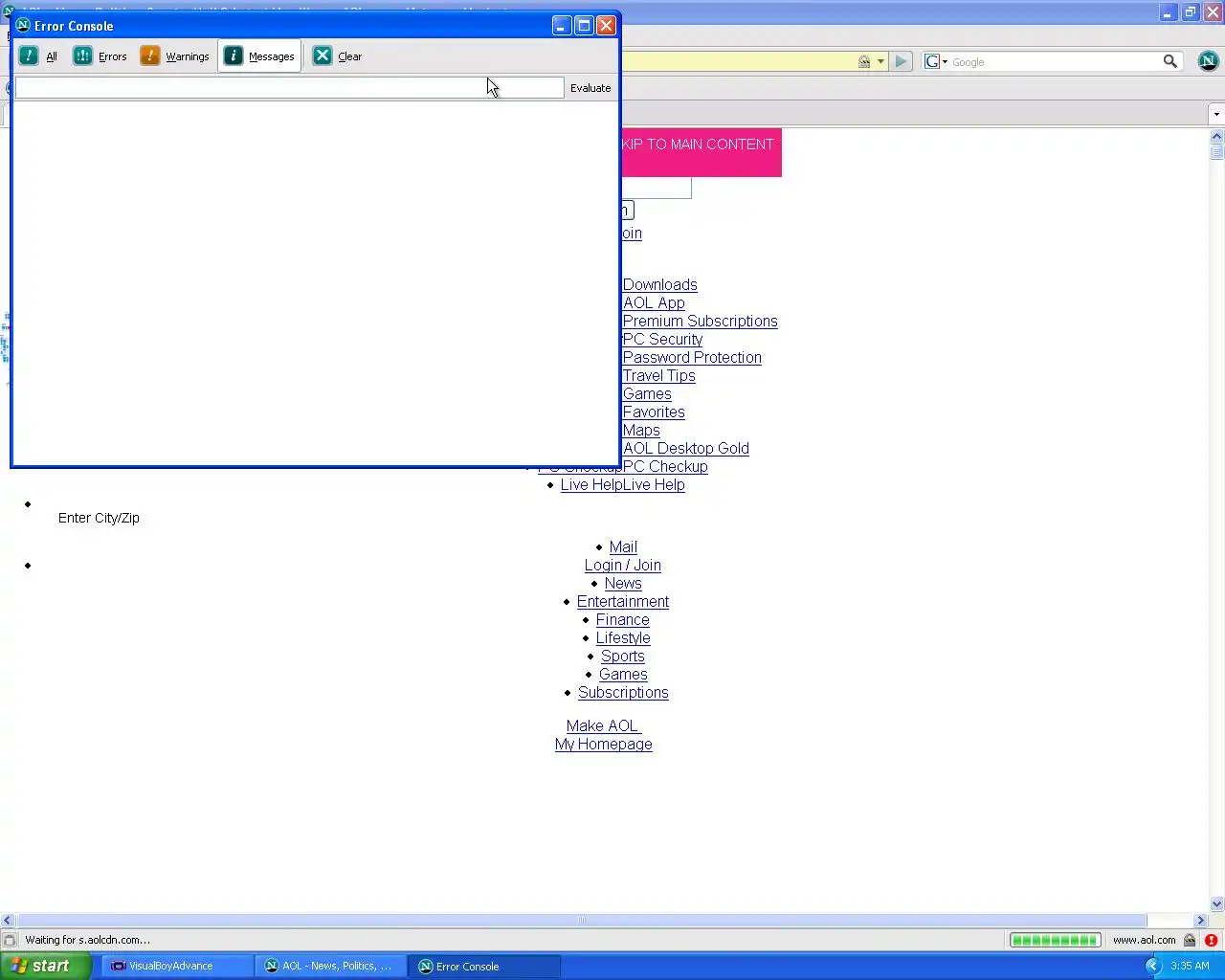Screen dimensions: 1225x980
Task: Open the PC Checkup link
Action: click(x=665, y=467)
